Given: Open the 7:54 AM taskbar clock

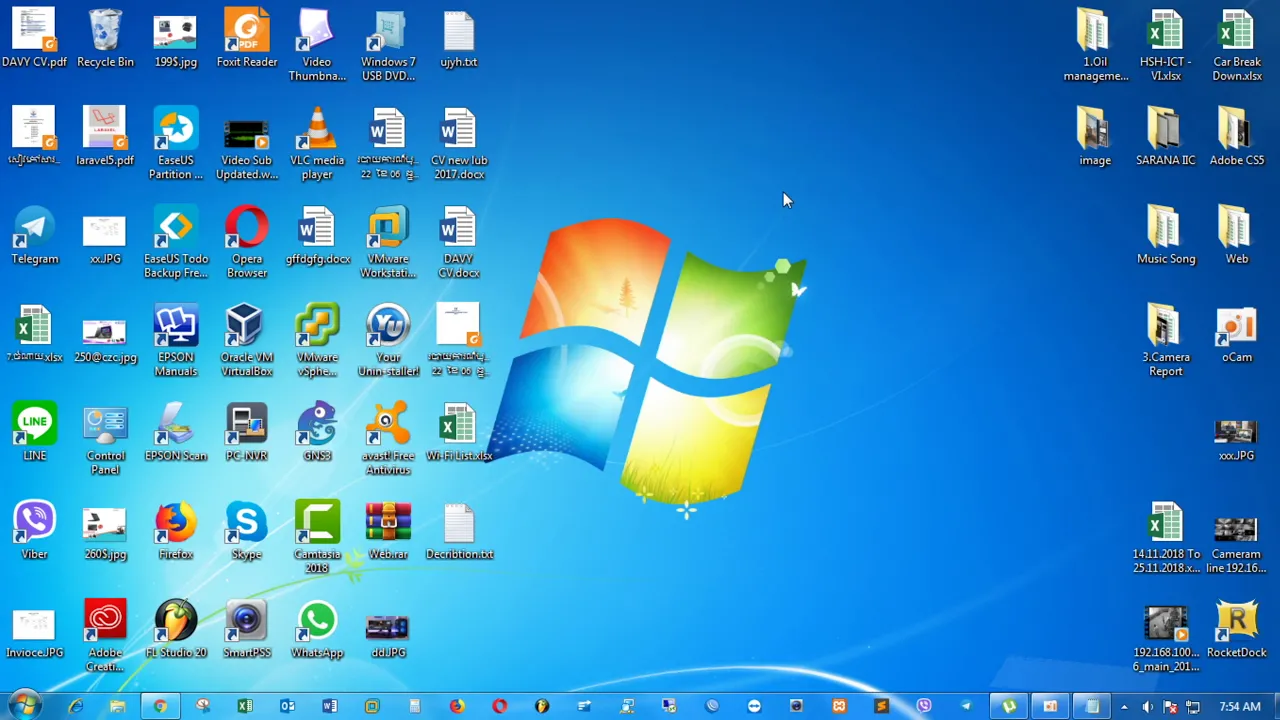Looking at the screenshot, I should tap(1240, 706).
